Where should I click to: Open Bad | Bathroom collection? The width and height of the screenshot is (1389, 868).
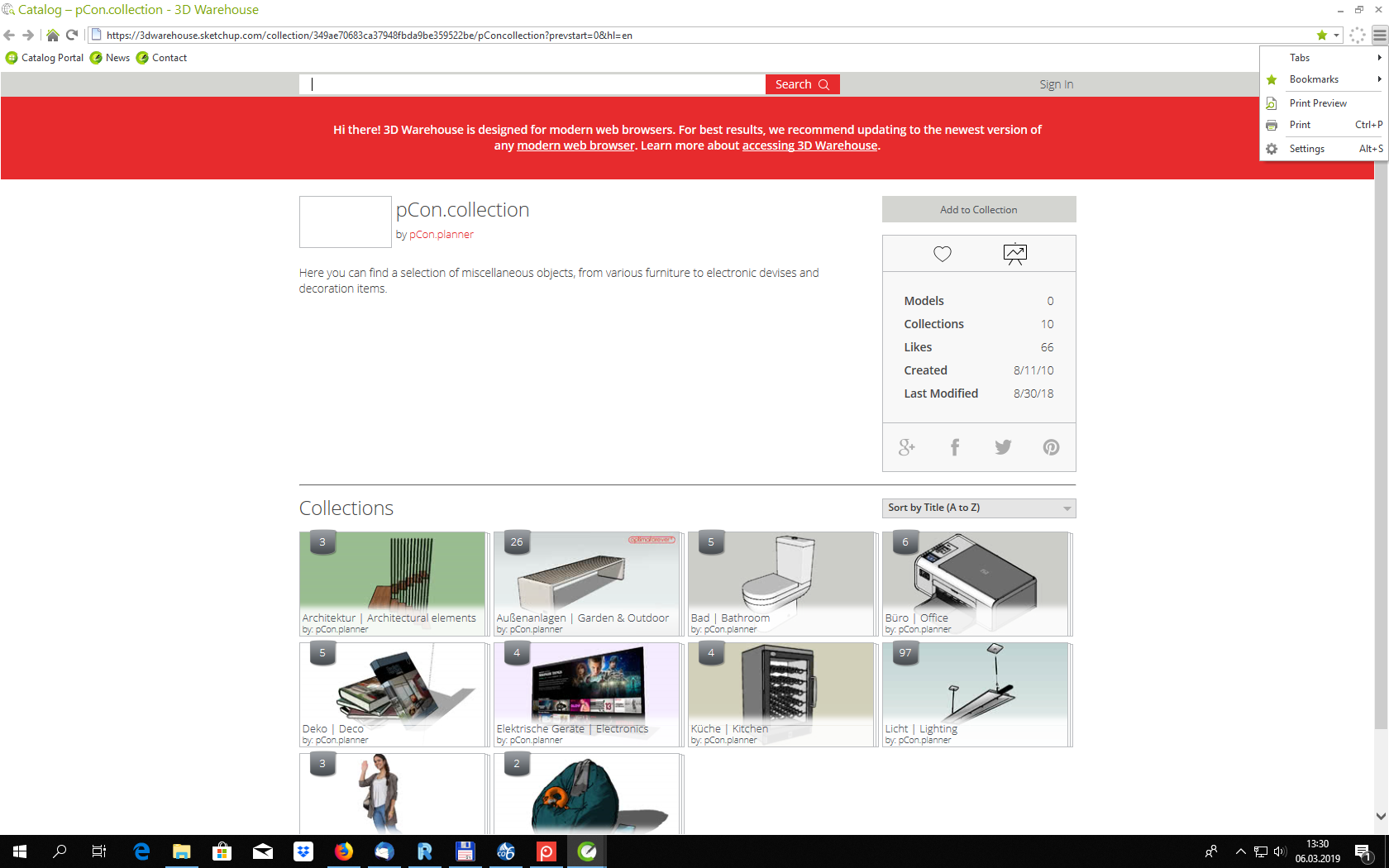click(780, 584)
